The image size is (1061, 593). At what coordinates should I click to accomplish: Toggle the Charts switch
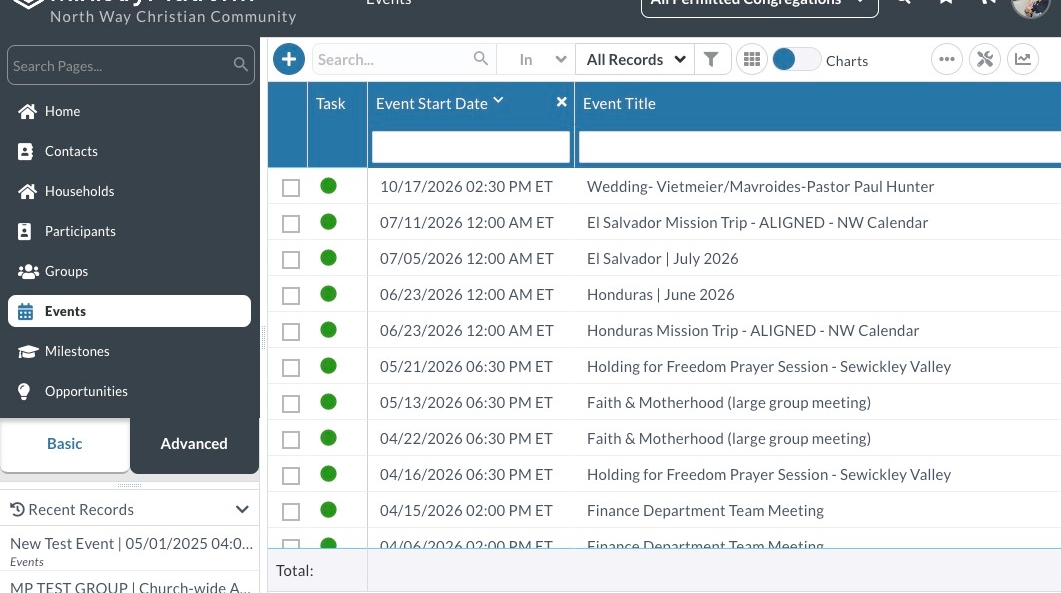click(x=796, y=60)
